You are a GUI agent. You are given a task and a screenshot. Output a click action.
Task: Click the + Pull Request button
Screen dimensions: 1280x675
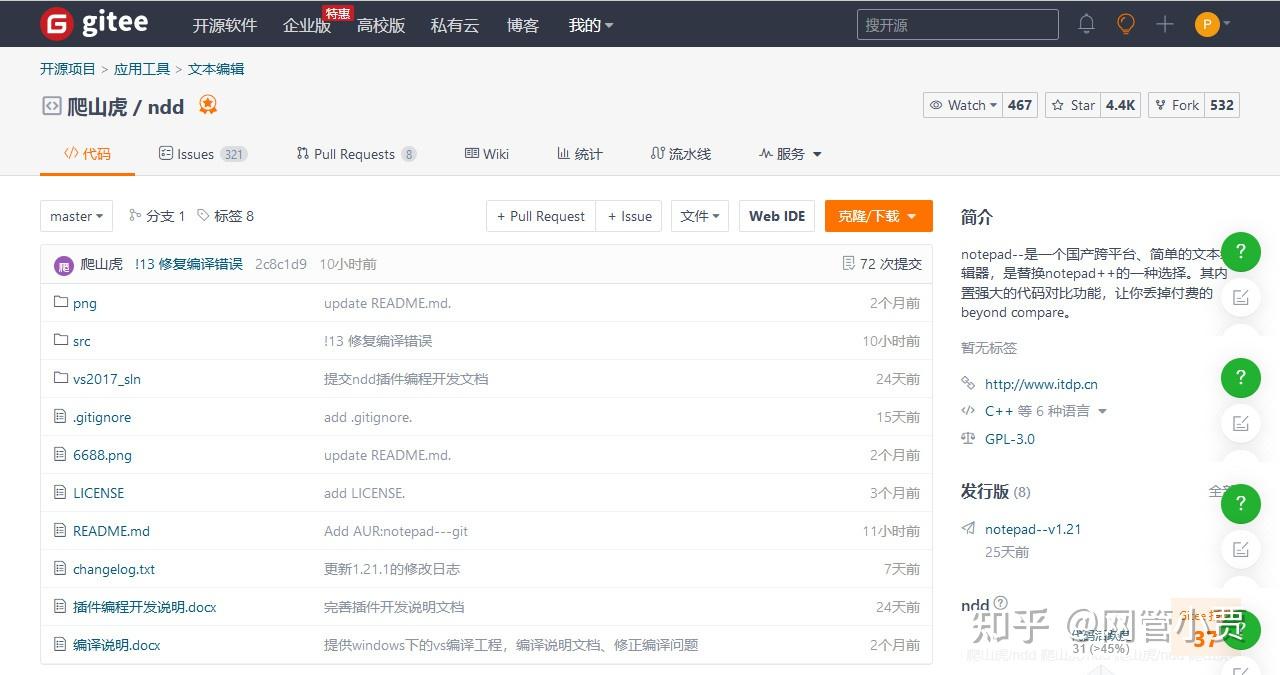point(541,216)
